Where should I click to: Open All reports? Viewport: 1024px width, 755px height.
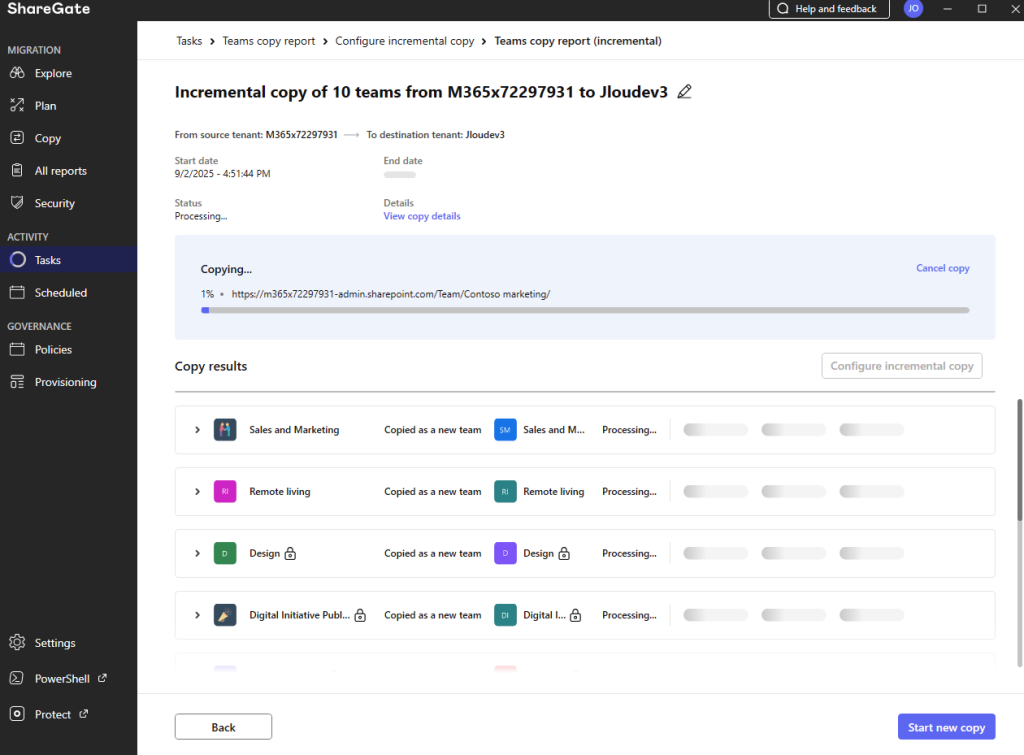click(69, 171)
